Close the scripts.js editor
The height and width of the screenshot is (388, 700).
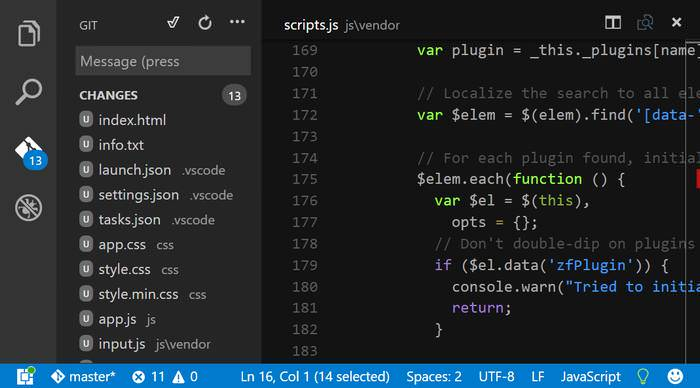click(x=677, y=22)
